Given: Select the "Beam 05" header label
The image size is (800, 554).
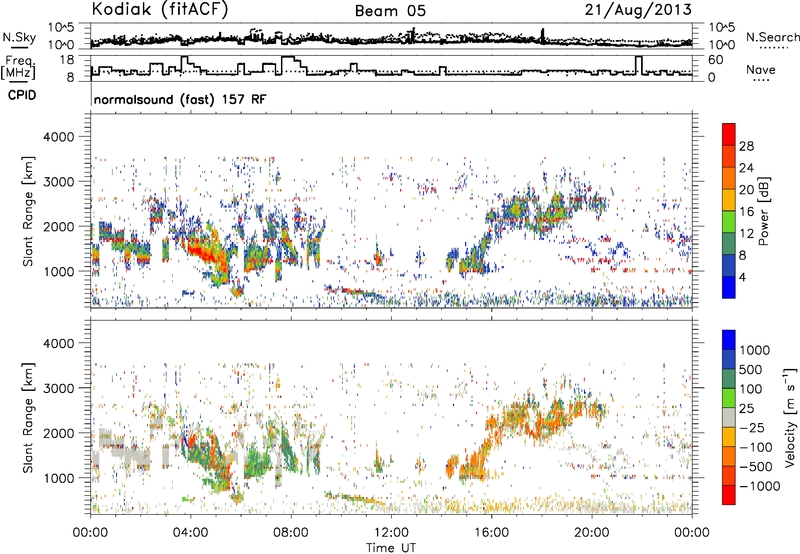Looking at the screenshot, I should click(x=390, y=11).
